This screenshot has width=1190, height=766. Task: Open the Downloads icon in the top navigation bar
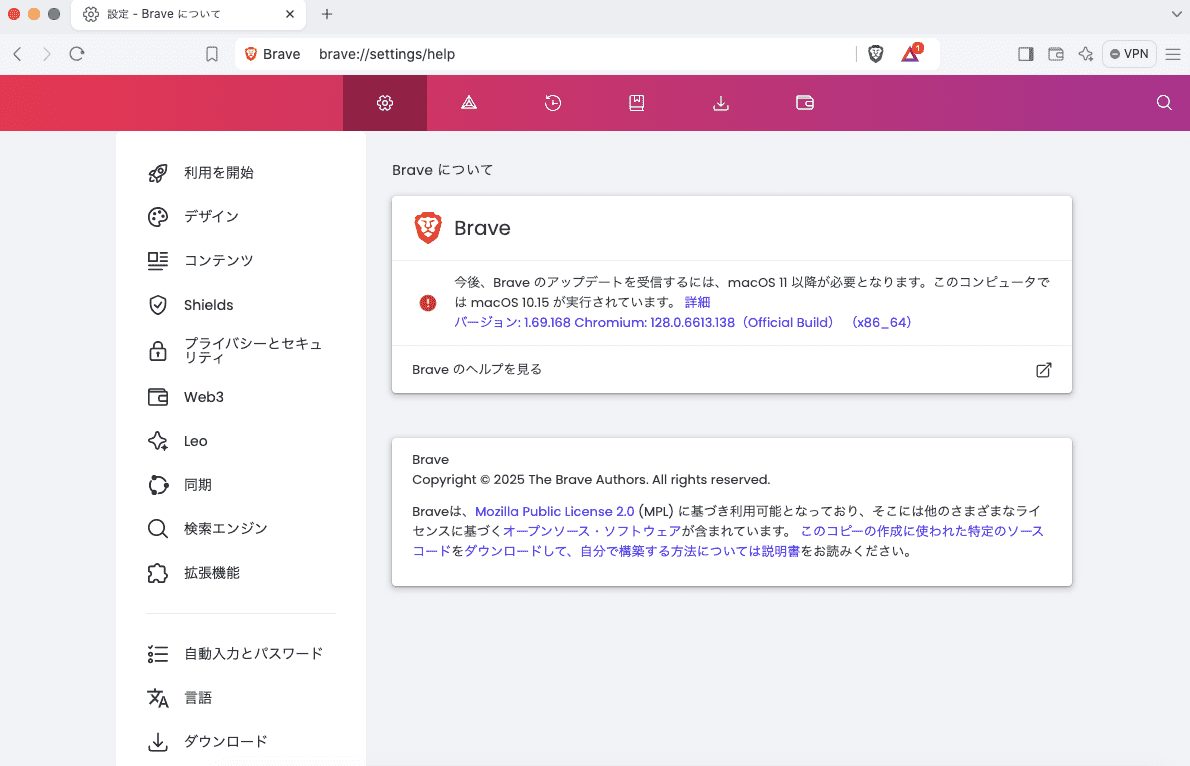coord(721,102)
